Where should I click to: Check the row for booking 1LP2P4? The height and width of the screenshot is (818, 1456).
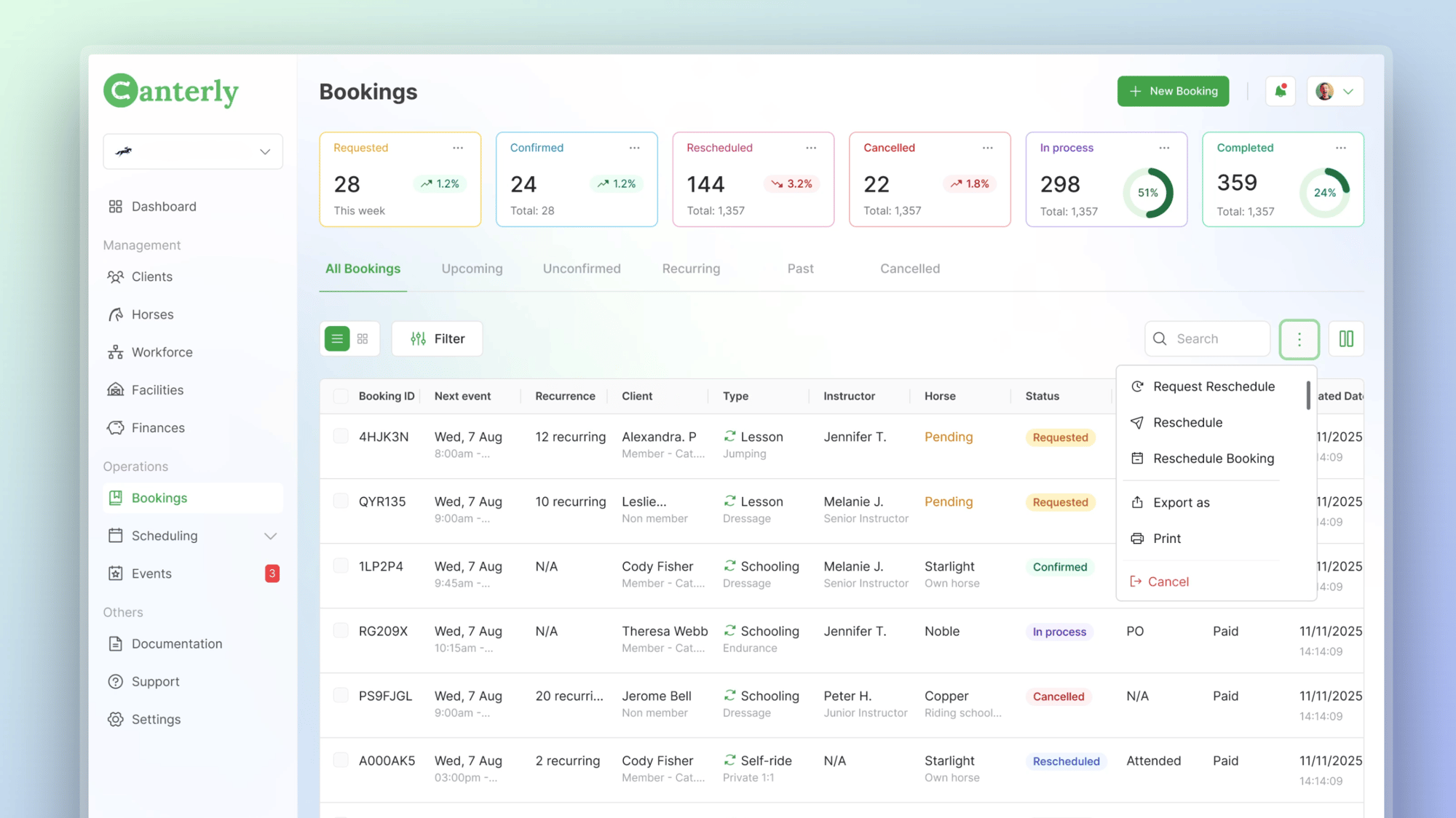click(341, 565)
